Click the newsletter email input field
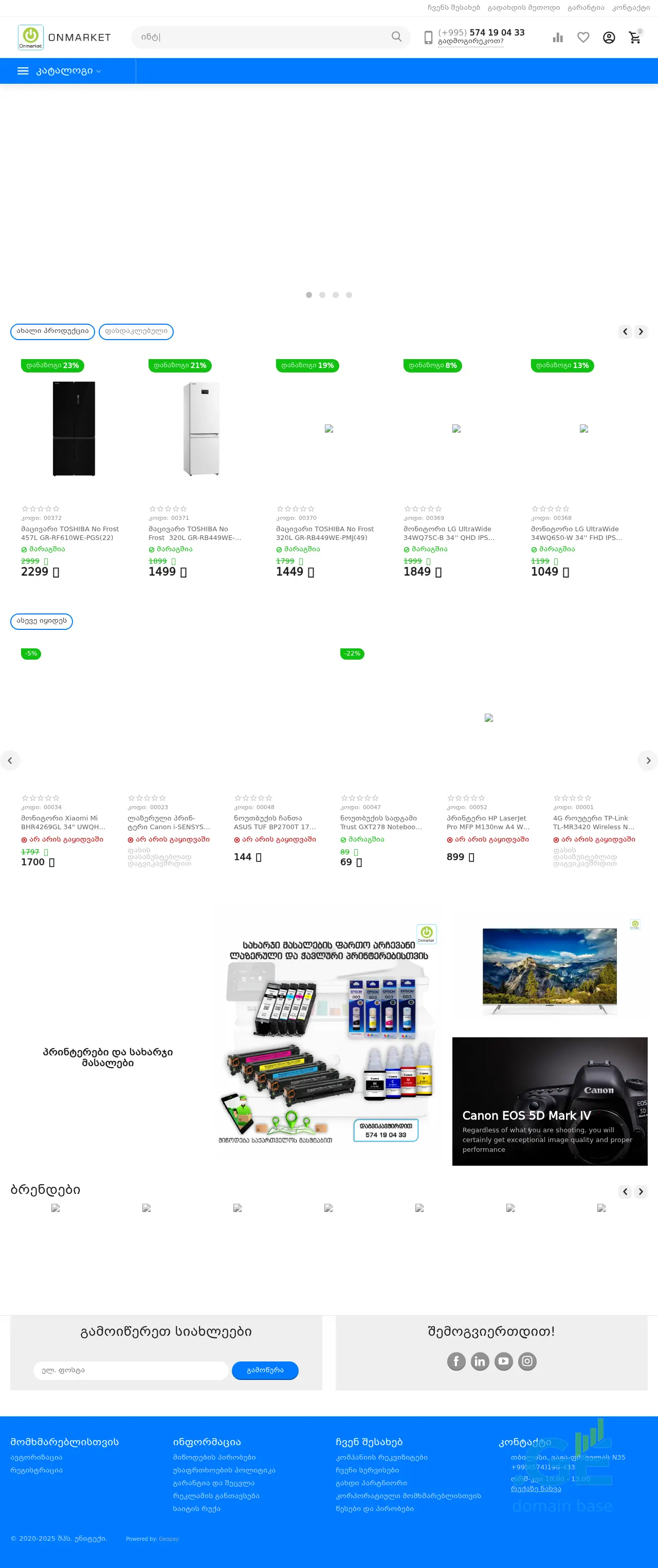The width and height of the screenshot is (658, 1568). [x=131, y=1370]
